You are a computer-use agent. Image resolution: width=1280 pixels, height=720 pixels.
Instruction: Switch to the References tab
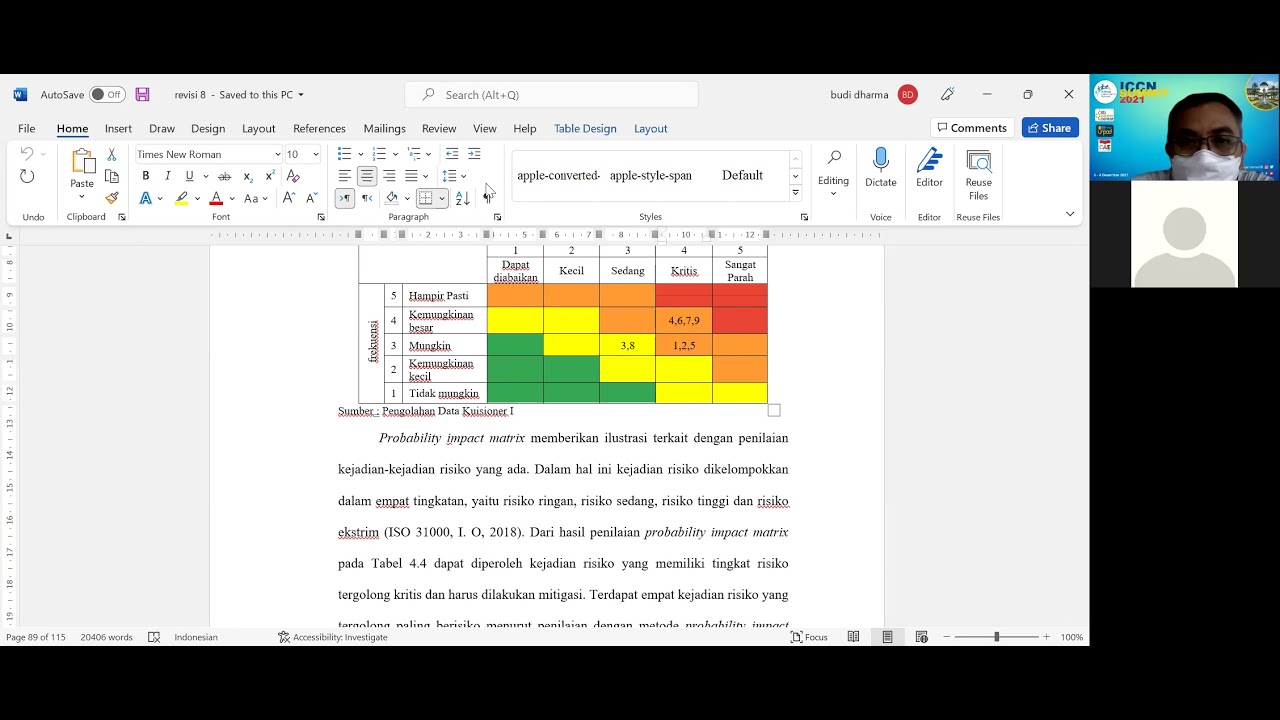click(319, 128)
